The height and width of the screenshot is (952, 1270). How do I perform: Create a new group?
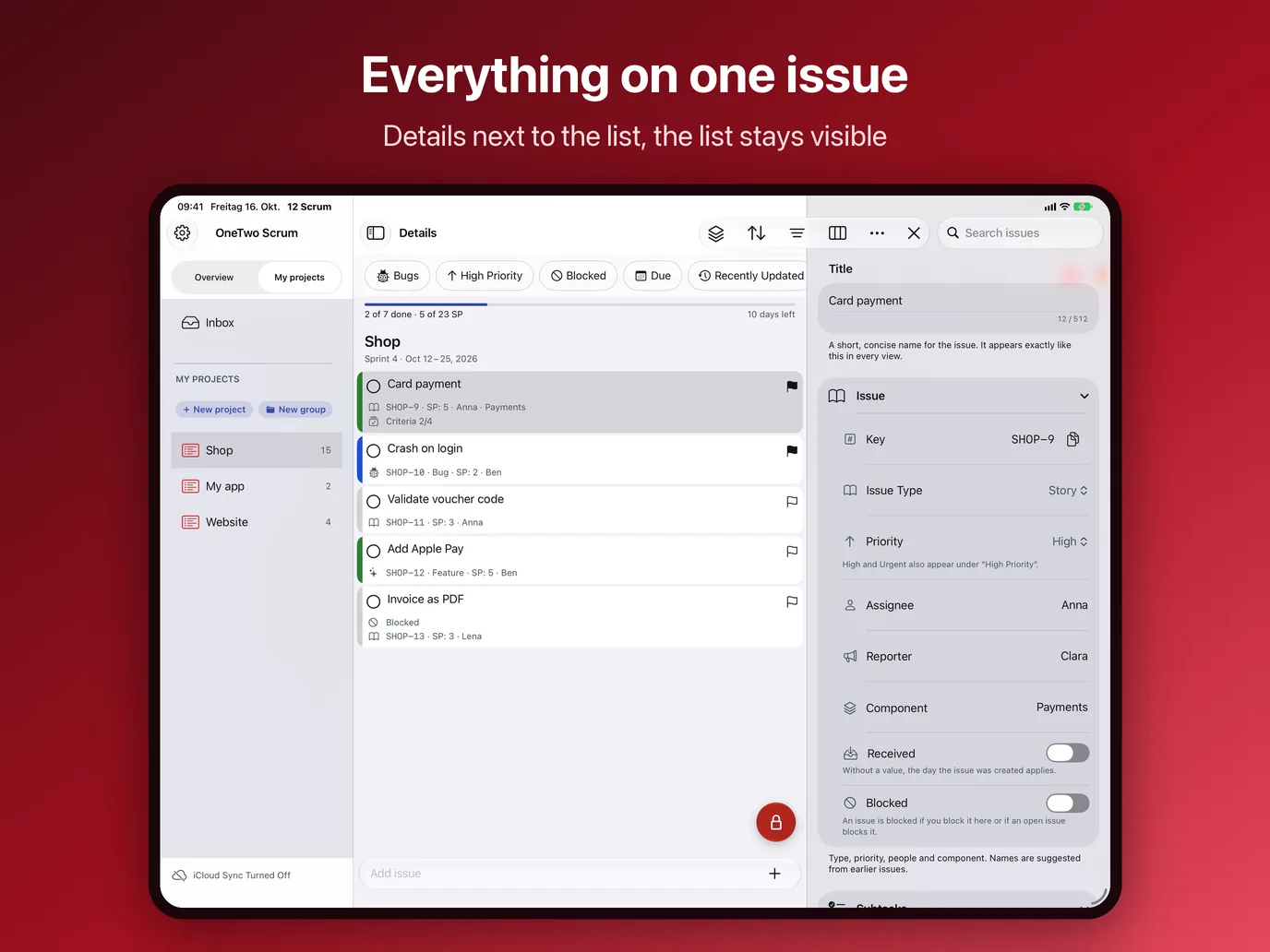tap(295, 410)
